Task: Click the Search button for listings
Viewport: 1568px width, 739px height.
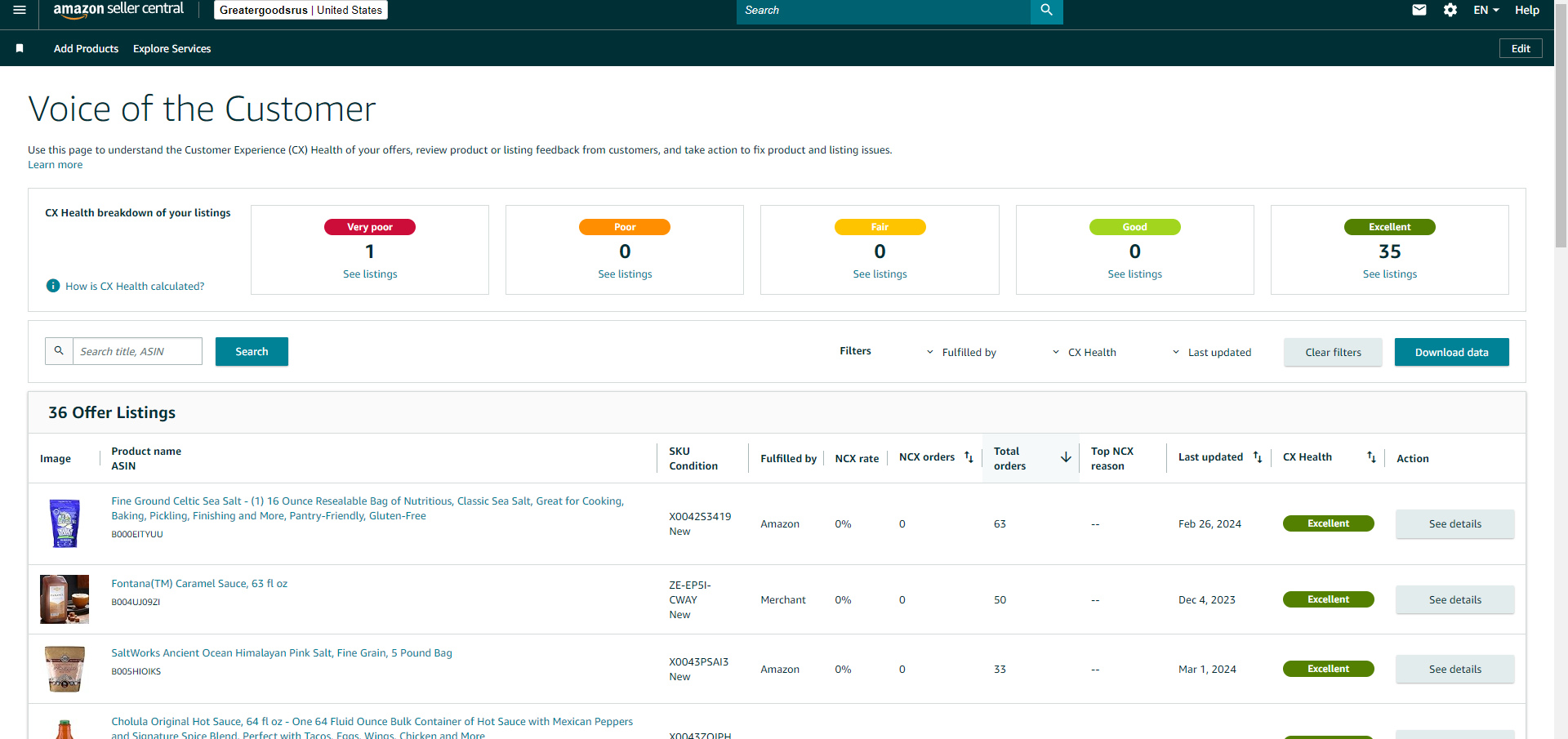Action: 252,351
